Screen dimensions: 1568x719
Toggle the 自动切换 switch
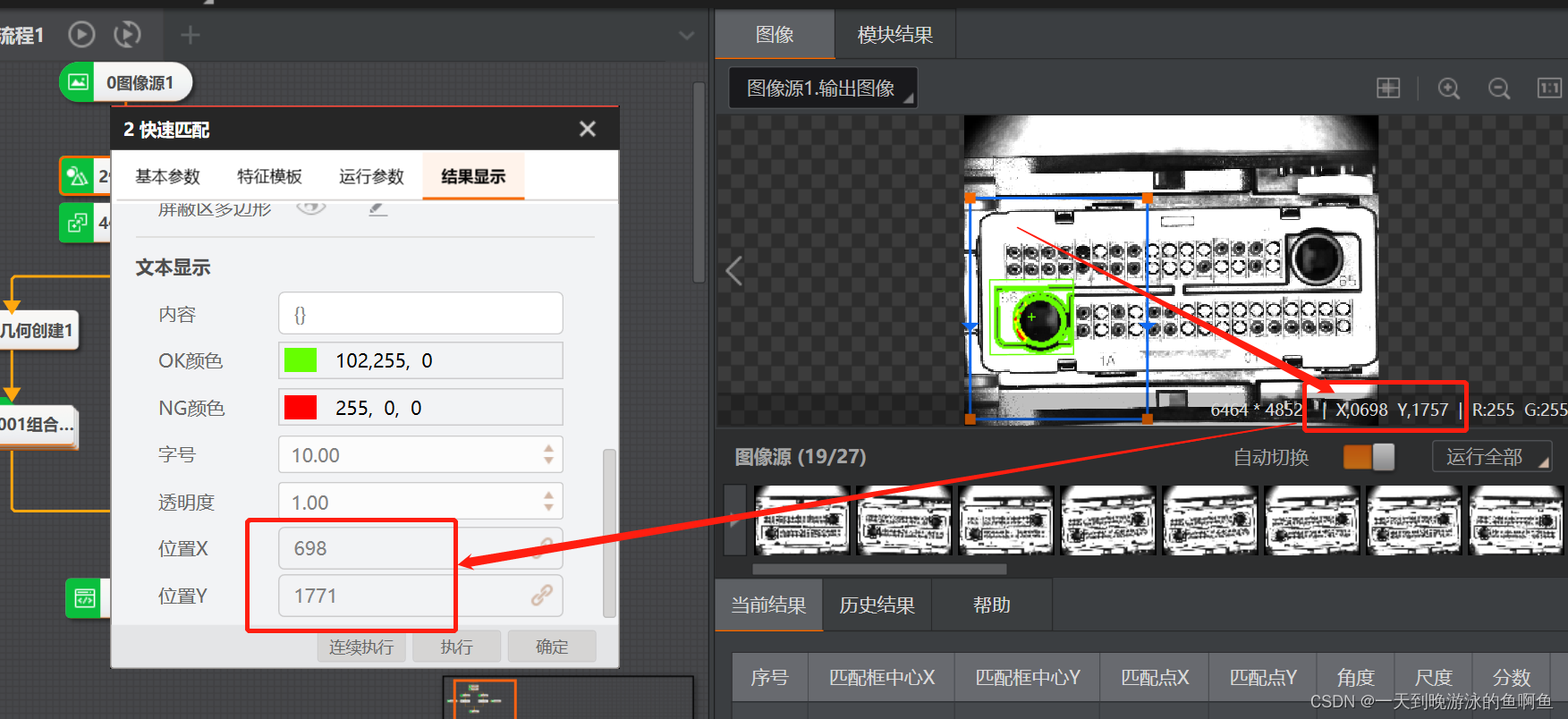pos(1369,457)
